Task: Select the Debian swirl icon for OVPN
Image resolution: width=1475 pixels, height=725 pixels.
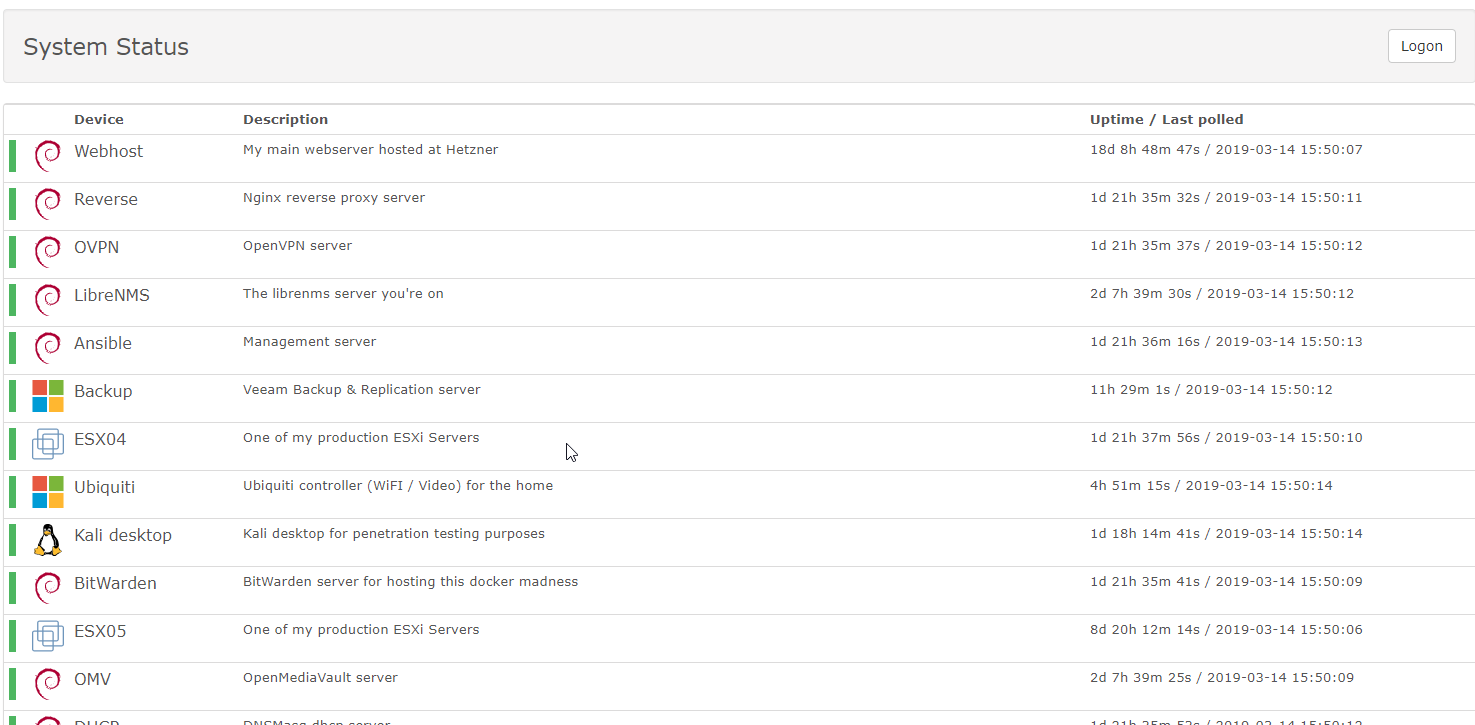Action: pyautogui.click(x=47, y=252)
